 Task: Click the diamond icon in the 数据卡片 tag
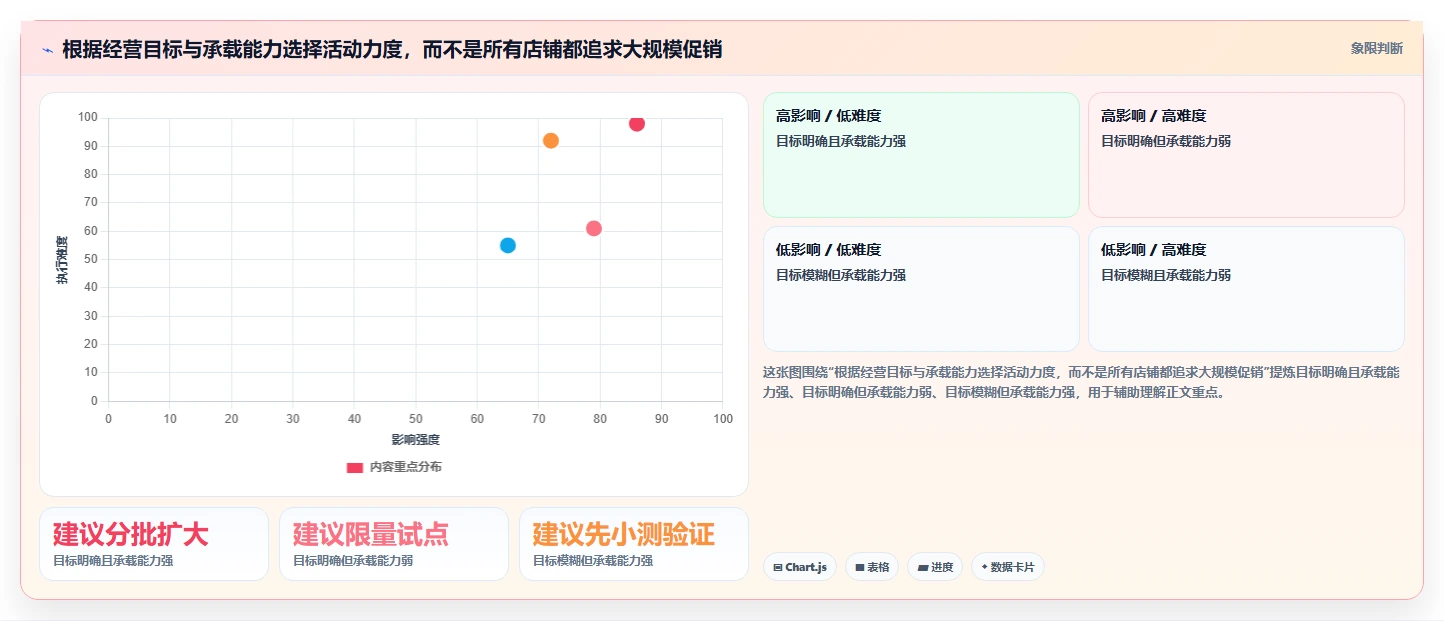click(984, 567)
